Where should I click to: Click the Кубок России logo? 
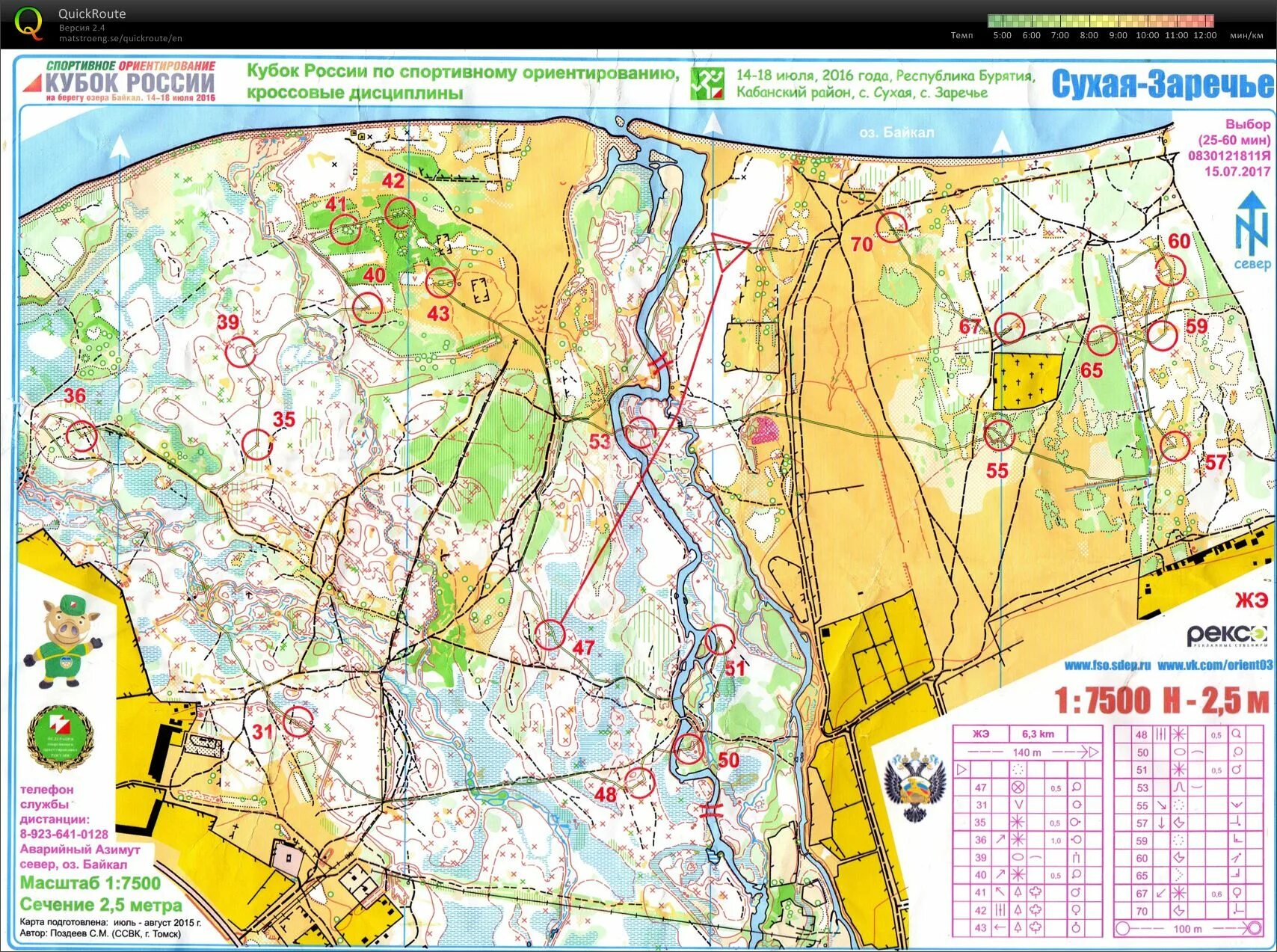click(x=120, y=82)
